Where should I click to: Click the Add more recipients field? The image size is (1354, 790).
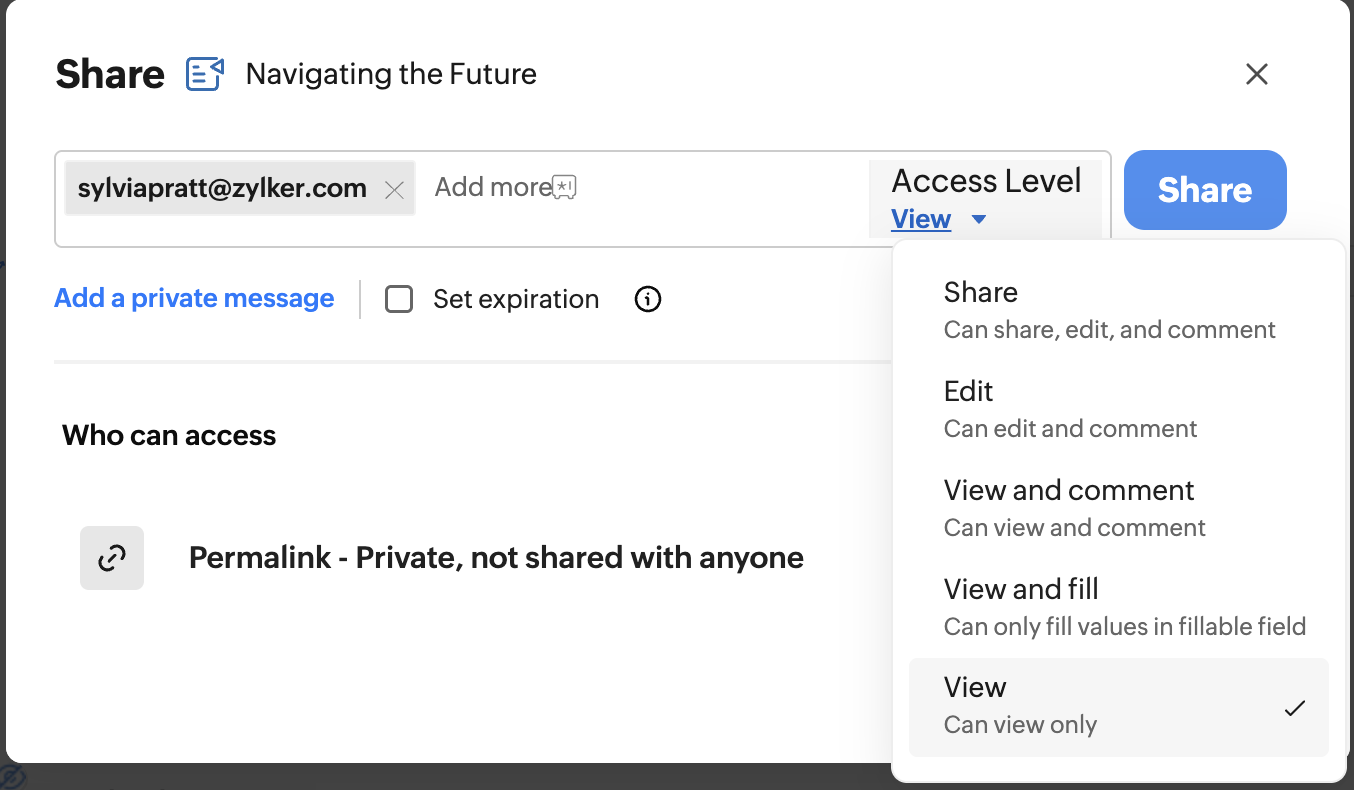[492, 187]
